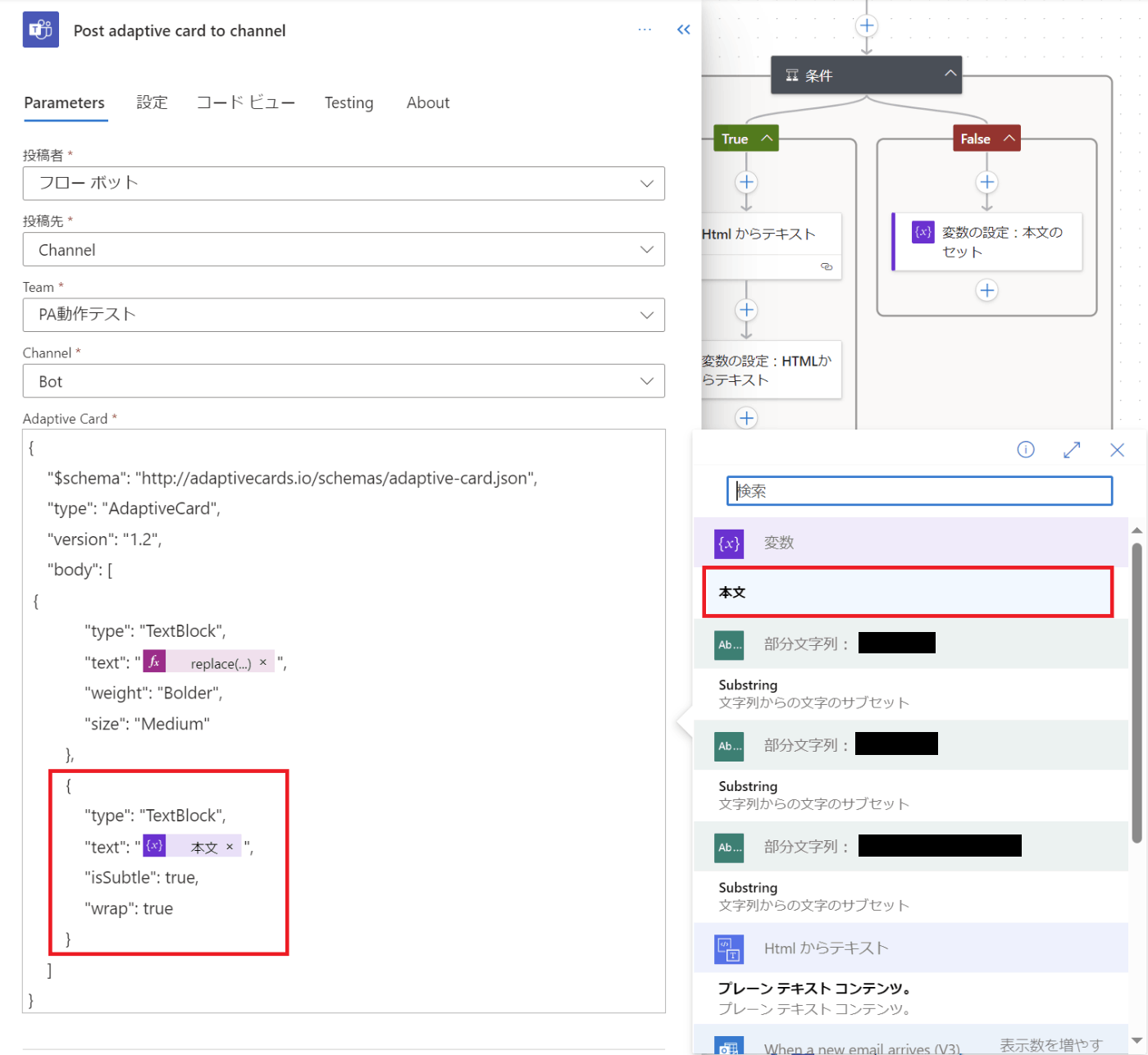
Task: Collapse the False branch
Action: 1009,139
